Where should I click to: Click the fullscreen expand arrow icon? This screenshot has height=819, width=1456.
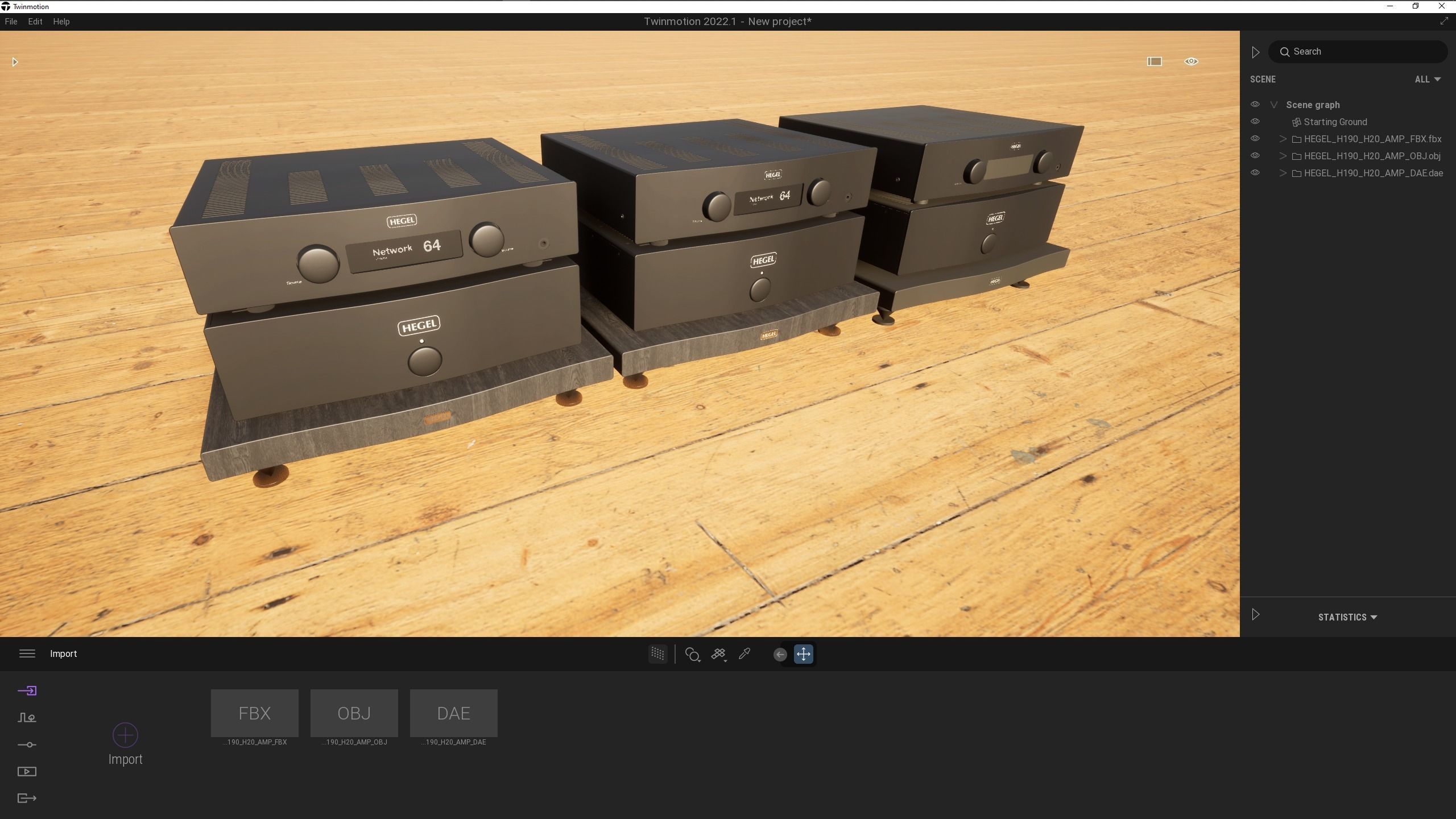click(x=1443, y=21)
